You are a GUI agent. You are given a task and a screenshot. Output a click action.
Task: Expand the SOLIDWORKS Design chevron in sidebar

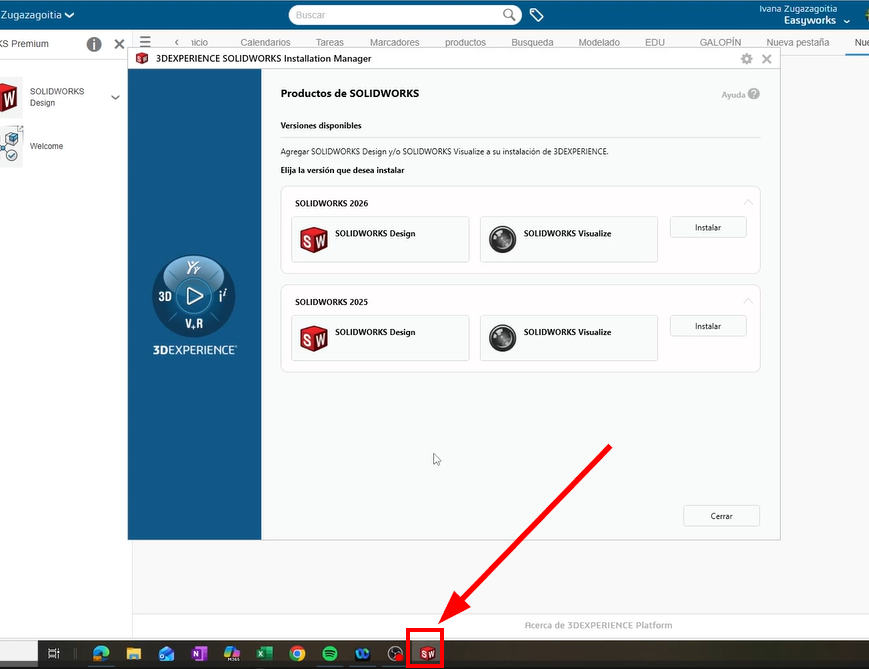pyautogui.click(x=115, y=98)
